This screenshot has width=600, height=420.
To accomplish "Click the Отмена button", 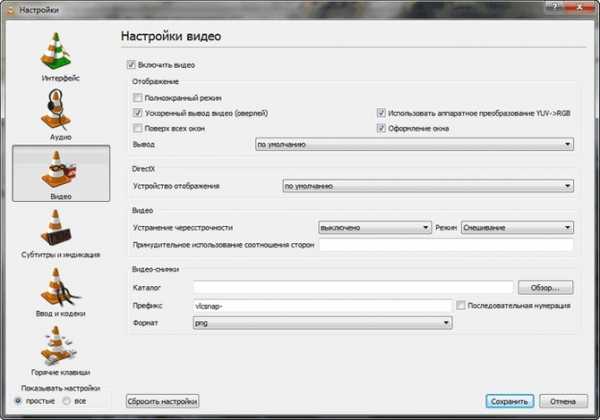I will pos(563,401).
